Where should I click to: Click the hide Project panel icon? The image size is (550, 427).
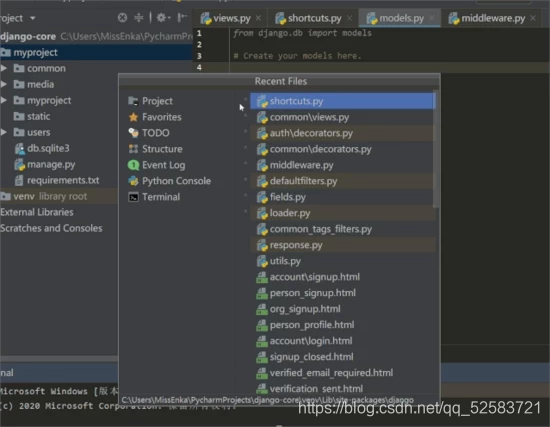[182, 18]
